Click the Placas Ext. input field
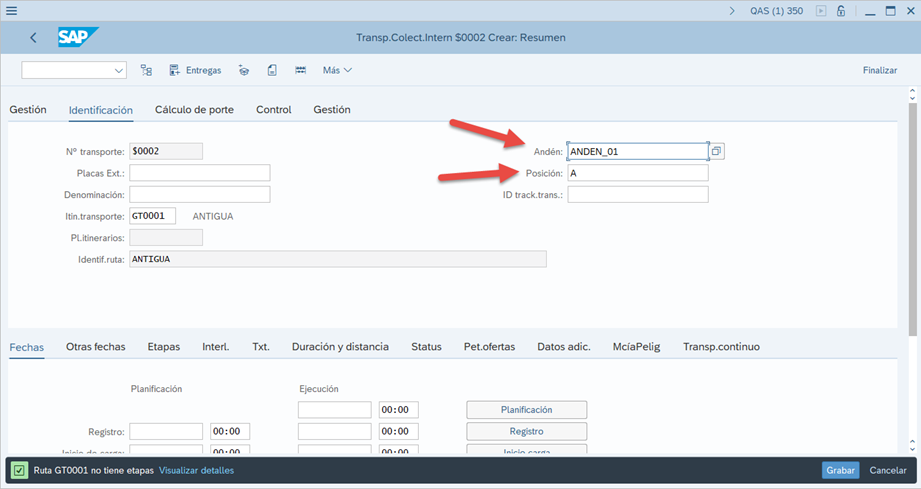The image size is (921, 489). [x=199, y=173]
